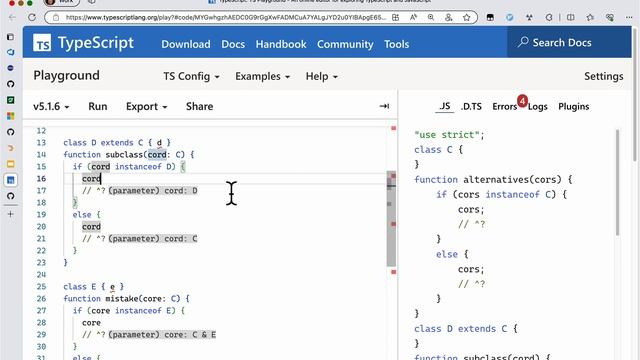Open the Help dropdown menu
Screen dimensions: 640x360
pyautogui.click(x=322, y=76)
